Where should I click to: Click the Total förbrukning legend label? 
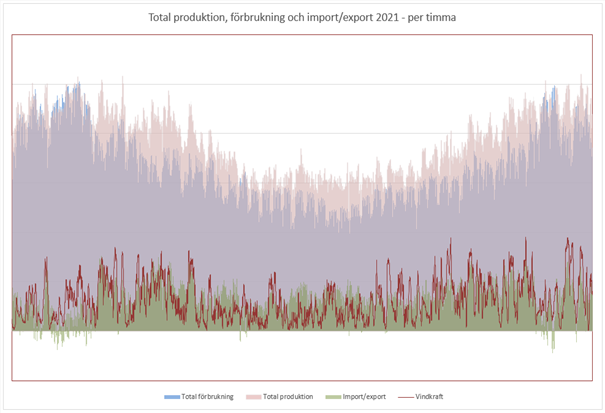coord(208,396)
